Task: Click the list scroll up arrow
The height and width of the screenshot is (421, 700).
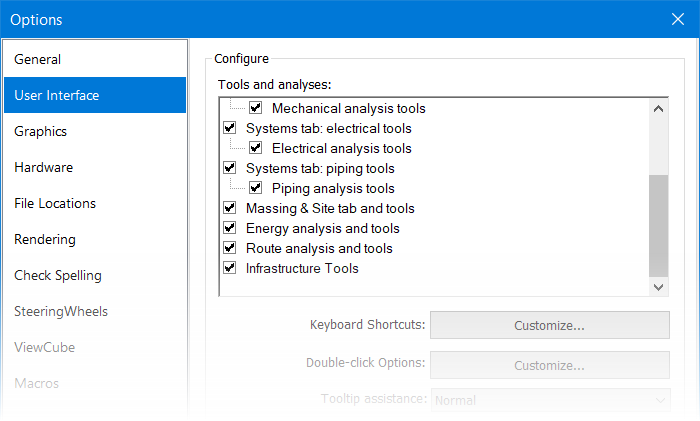Action: [x=658, y=108]
